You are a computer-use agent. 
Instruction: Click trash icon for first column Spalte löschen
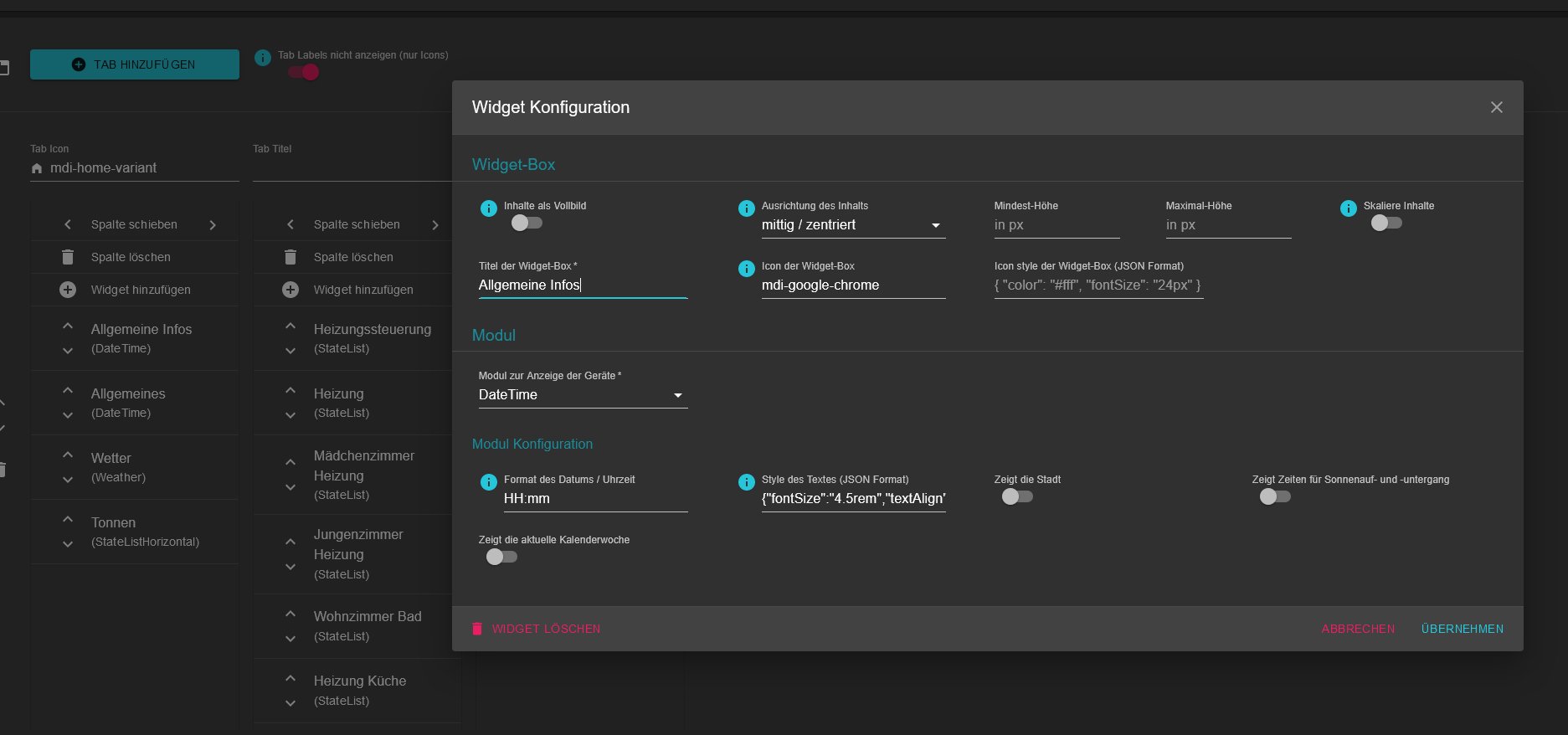pos(68,257)
